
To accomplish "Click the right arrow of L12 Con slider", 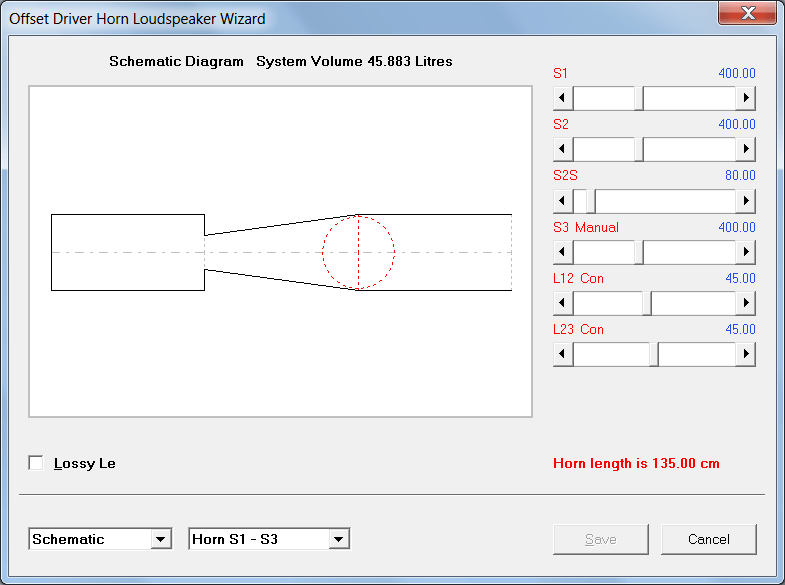I will (x=745, y=303).
